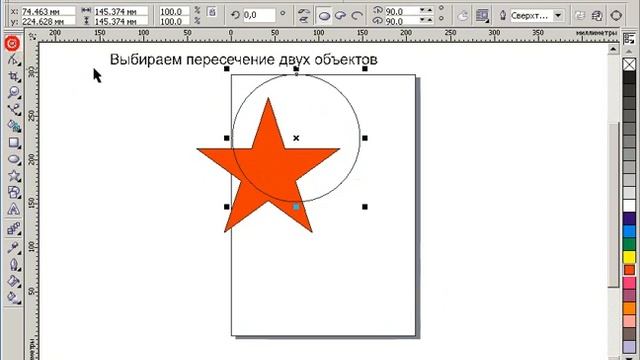Click the ending angle 90.0 field
The image size is (640, 360).
(x=401, y=21)
